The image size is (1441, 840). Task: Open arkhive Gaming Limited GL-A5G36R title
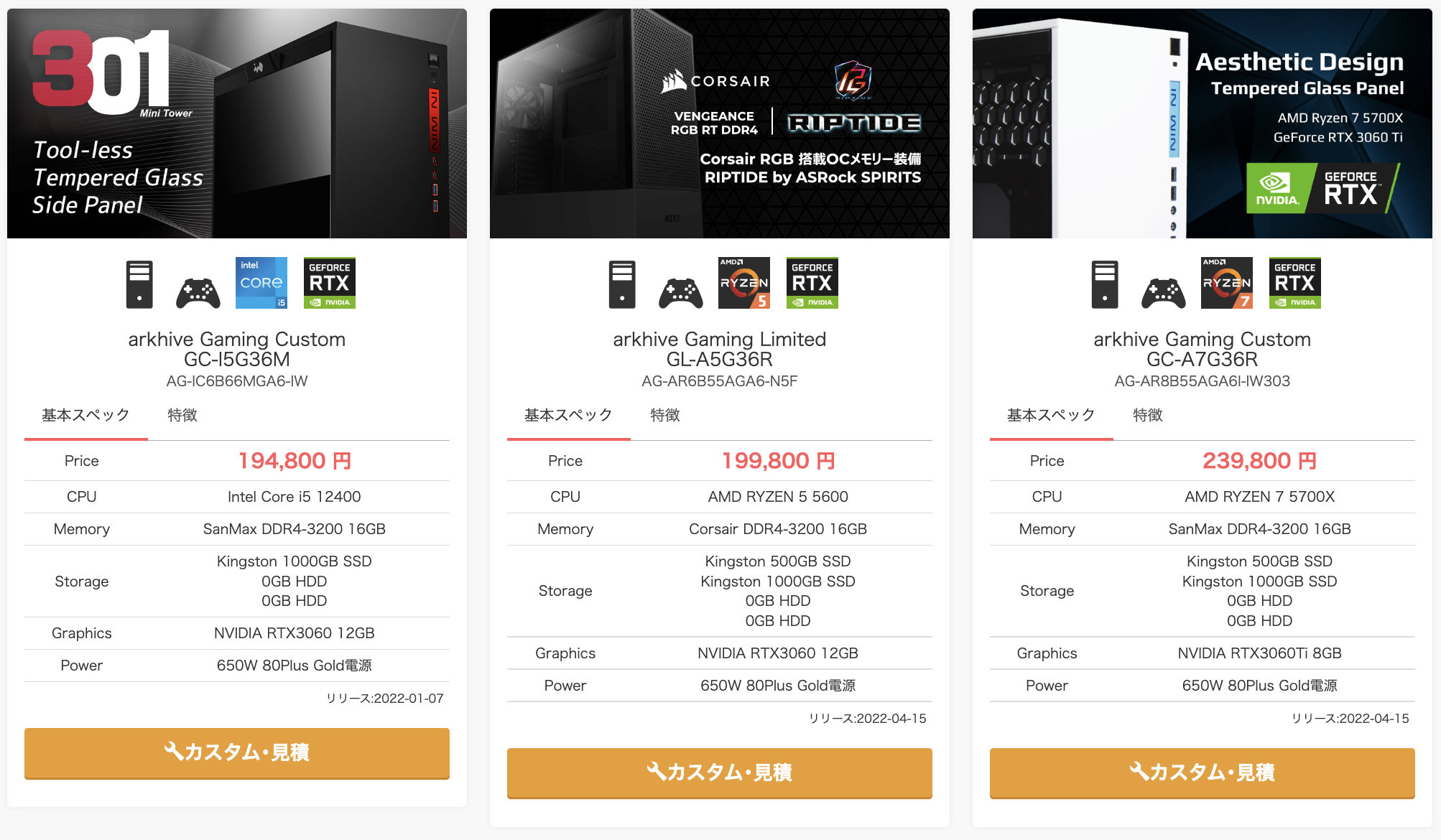pos(720,349)
